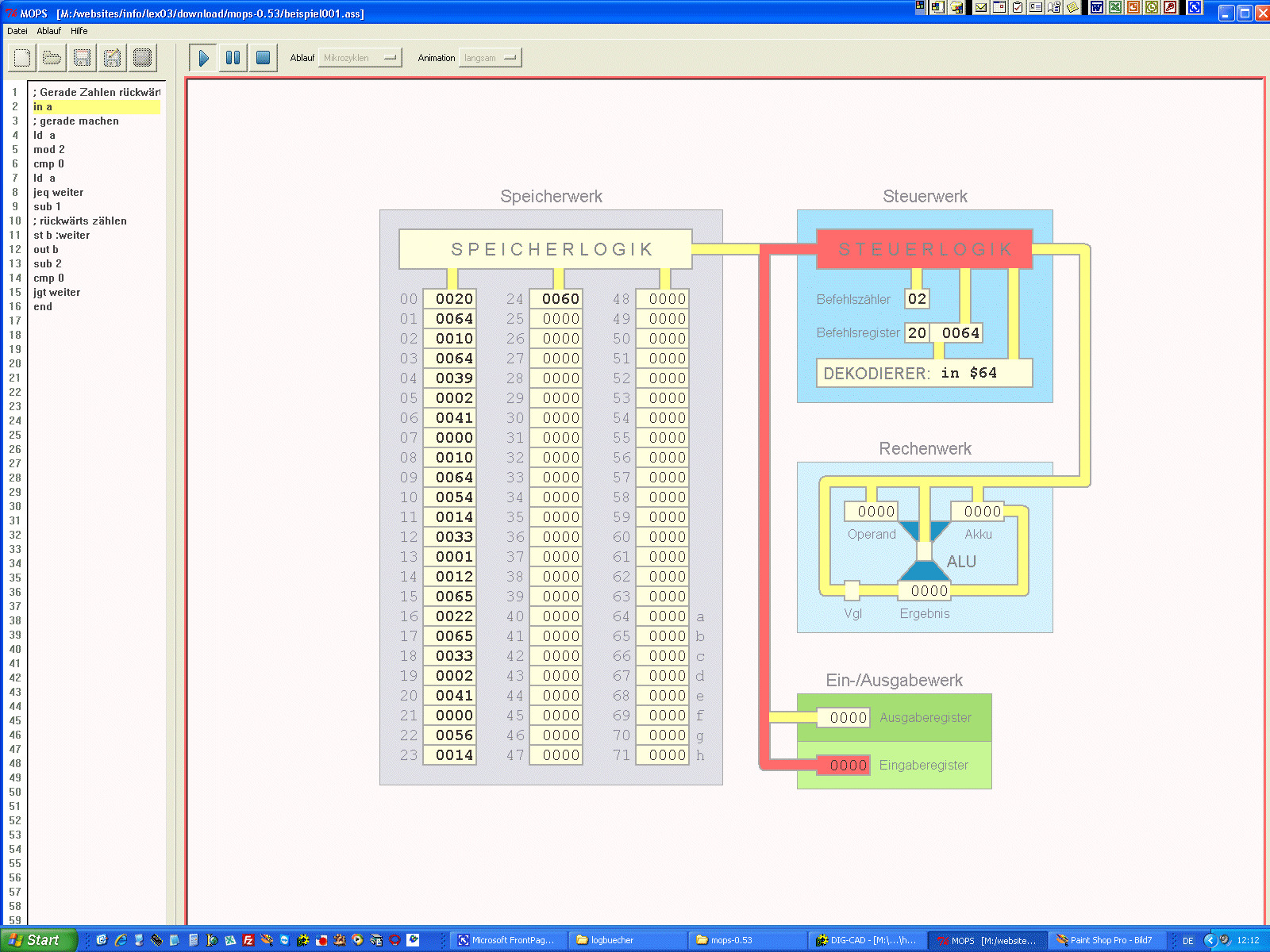Image resolution: width=1270 pixels, height=952 pixels.
Task: Open the Ablauf Mikrozyklen dropdown
Action: click(360, 58)
